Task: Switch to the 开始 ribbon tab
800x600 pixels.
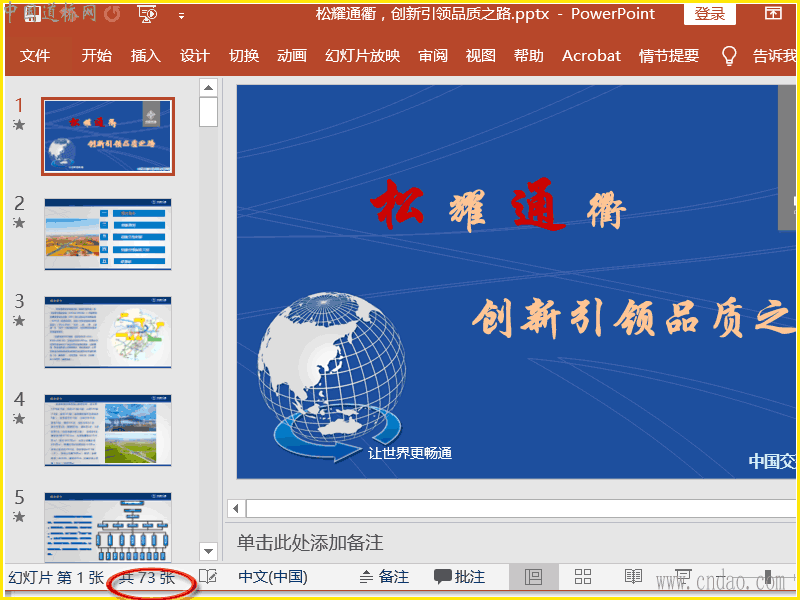Action: coord(96,56)
